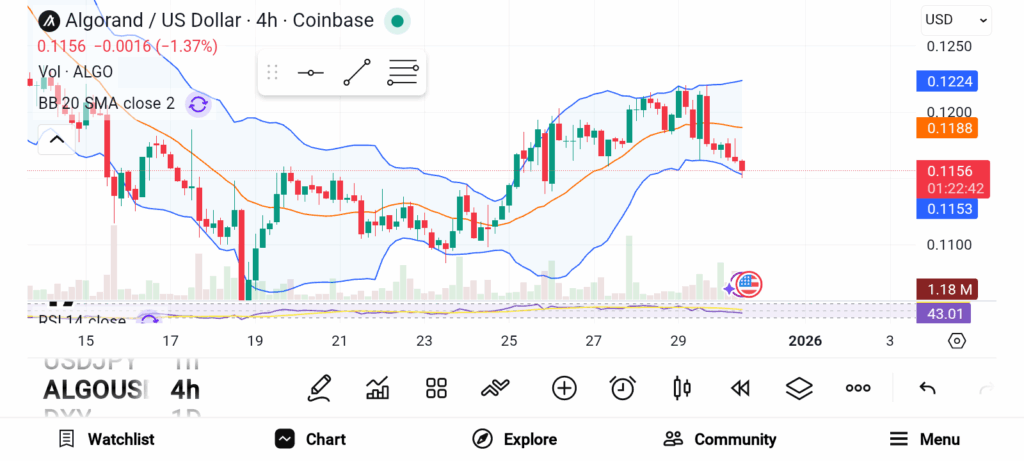Click the candlestick chart type icon
The image size is (1024, 461).
682,388
